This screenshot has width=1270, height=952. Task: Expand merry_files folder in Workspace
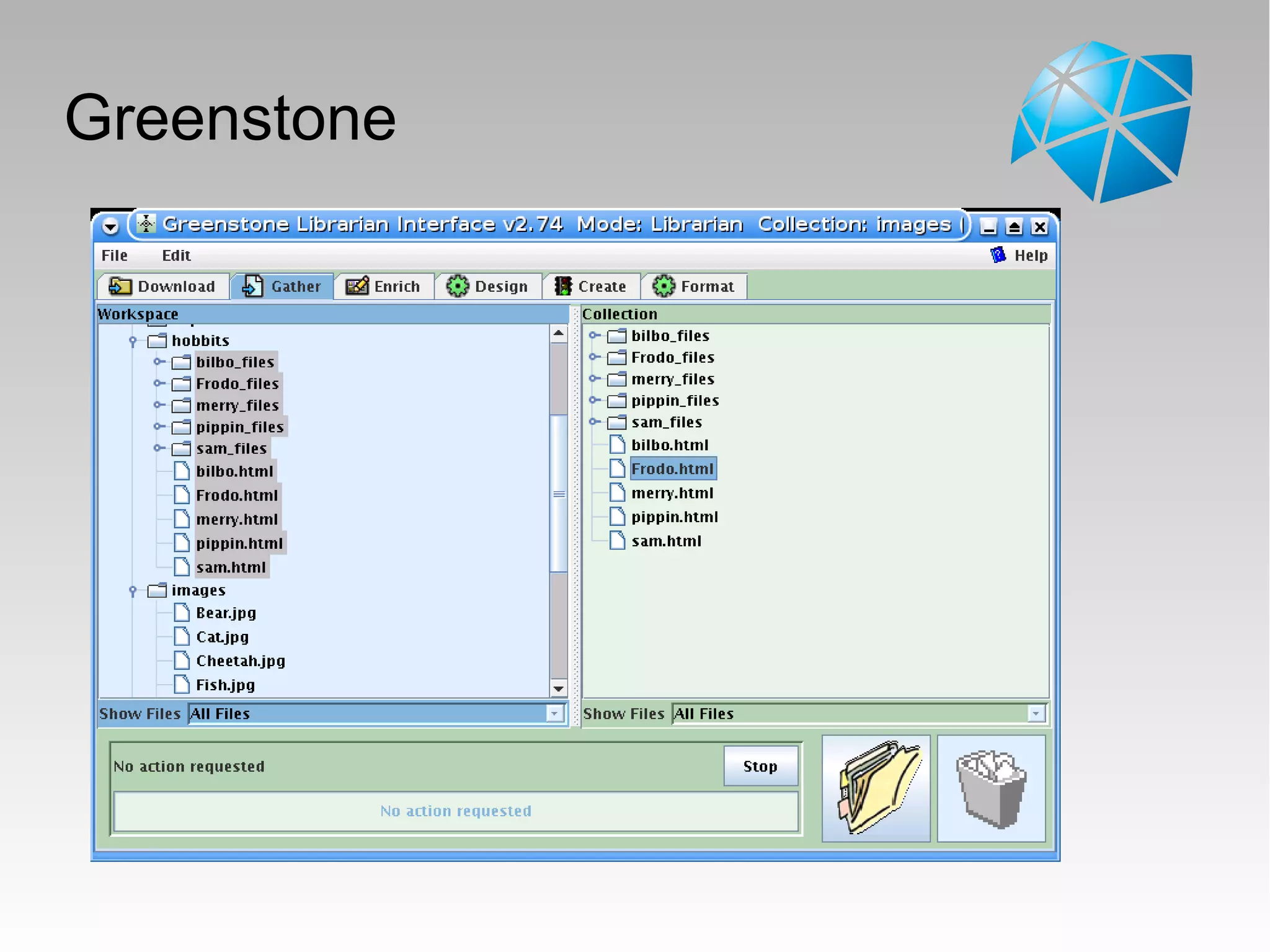pyautogui.click(x=159, y=405)
